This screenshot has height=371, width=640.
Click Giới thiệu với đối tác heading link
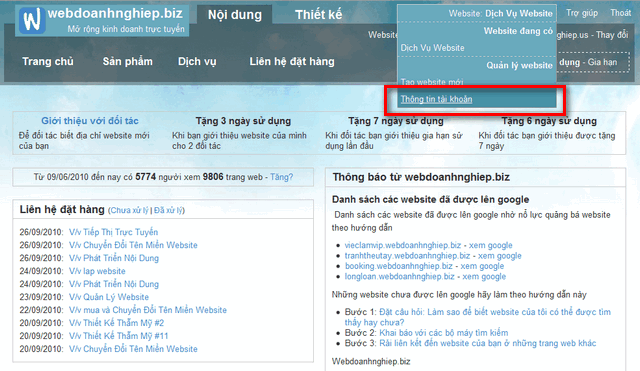(90, 121)
